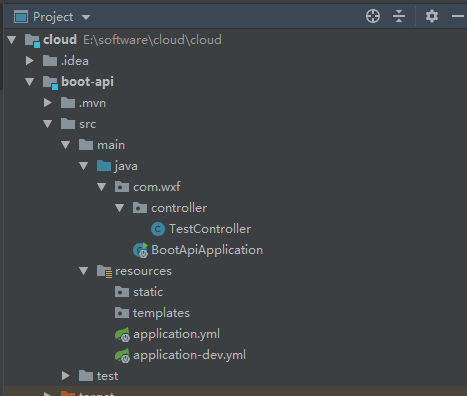Click the TestController class icon
The height and width of the screenshot is (396, 467).
tap(158, 229)
